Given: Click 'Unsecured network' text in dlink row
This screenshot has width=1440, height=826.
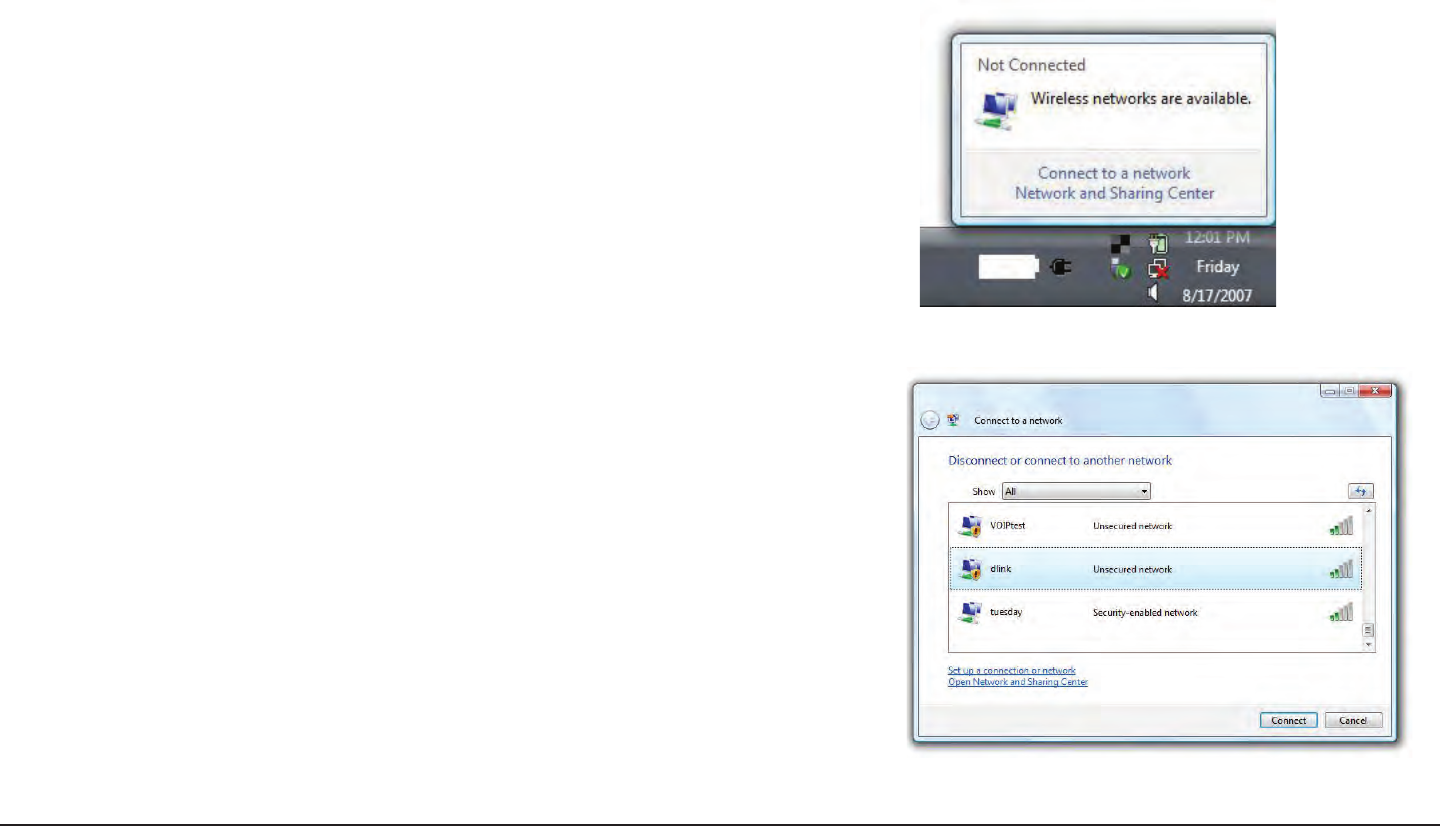Looking at the screenshot, I should click(1132, 569).
